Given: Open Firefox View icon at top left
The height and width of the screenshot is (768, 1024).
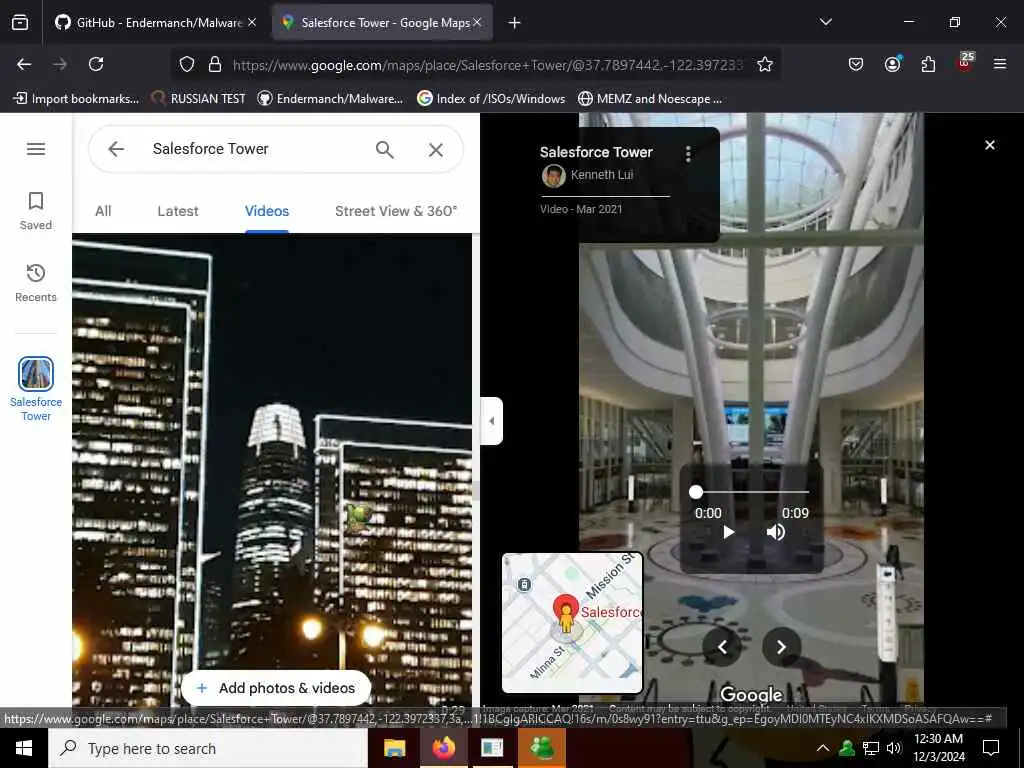Looking at the screenshot, I should pos(20,23).
